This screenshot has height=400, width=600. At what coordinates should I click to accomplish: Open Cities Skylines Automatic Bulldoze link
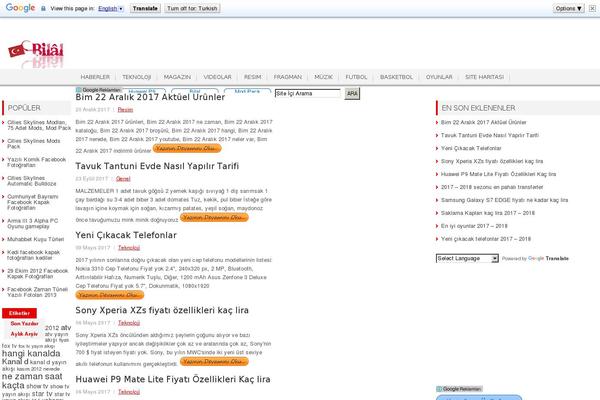pyautogui.click(x=31, y=181)
